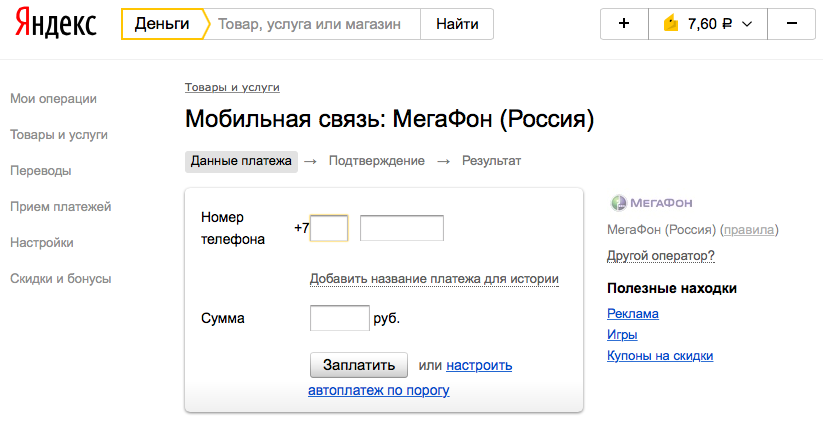This screenshot has width=823, height=446.
Task: Focus the search field for товар, услуга
Action: coord(310,24)
